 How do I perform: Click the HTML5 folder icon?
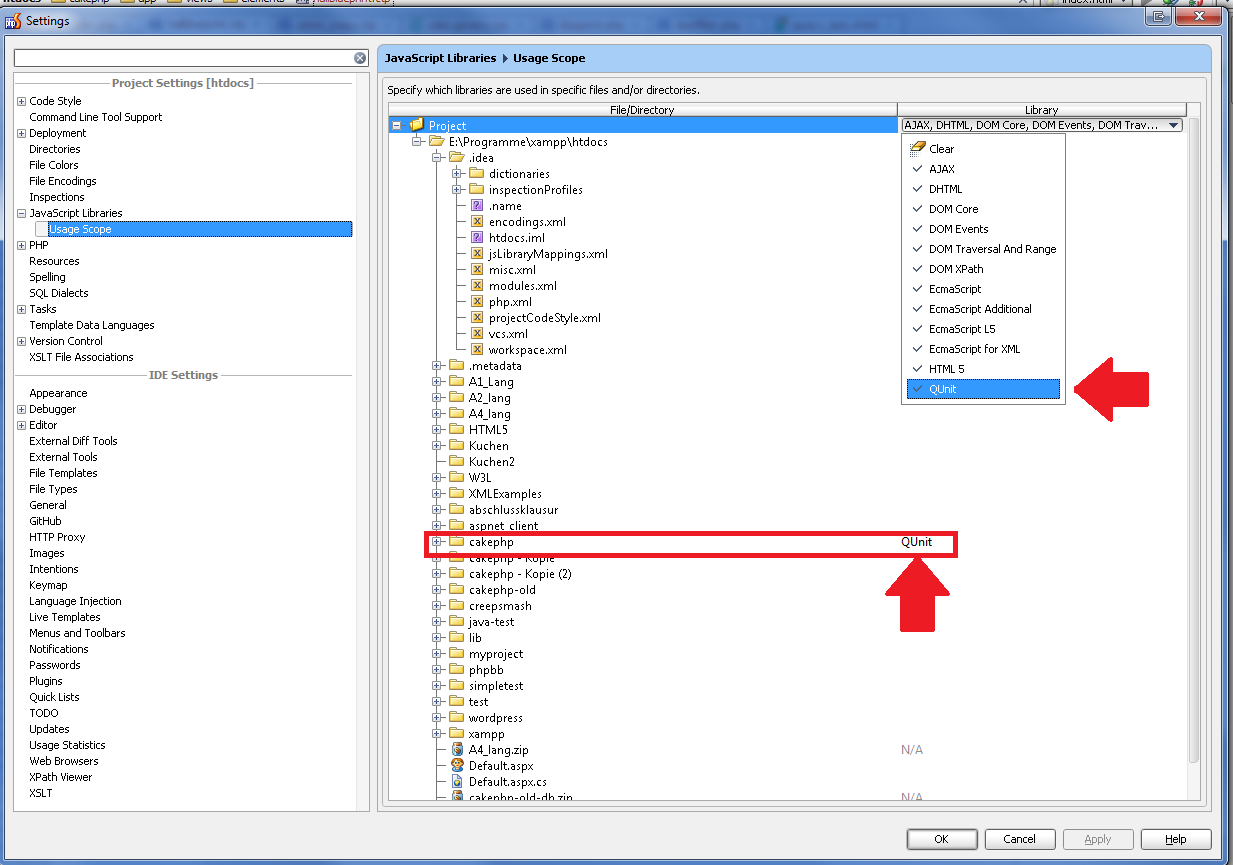457,429
